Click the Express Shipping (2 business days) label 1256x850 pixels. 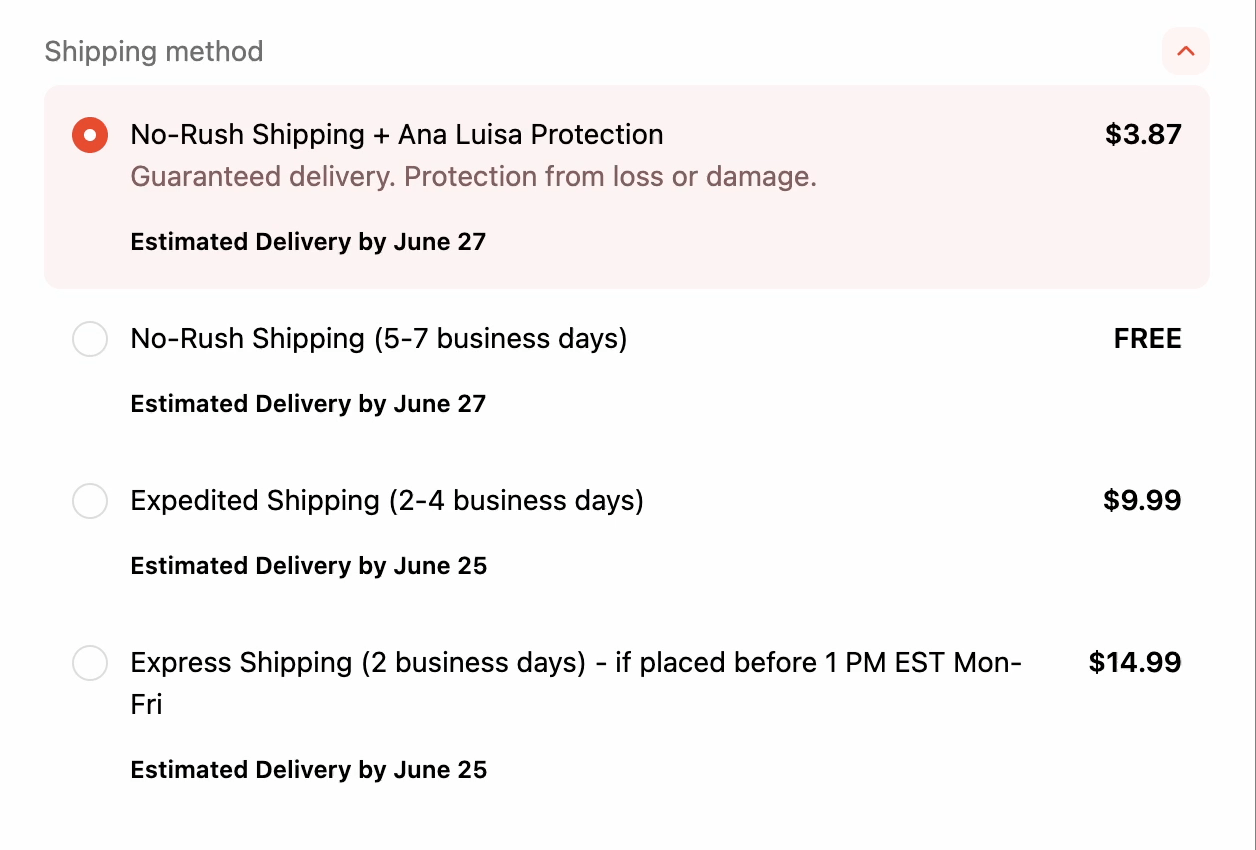[575, 664]
